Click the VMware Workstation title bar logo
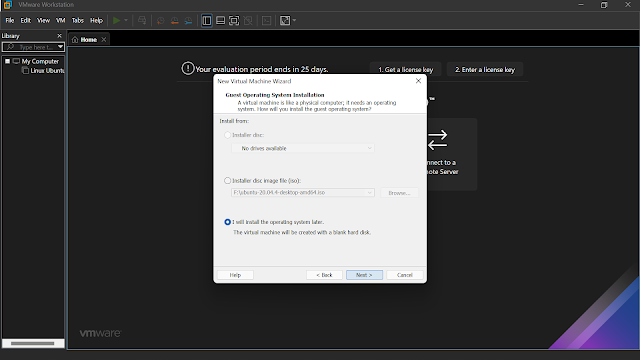This screenshot has width=640, height=360. 7,4
